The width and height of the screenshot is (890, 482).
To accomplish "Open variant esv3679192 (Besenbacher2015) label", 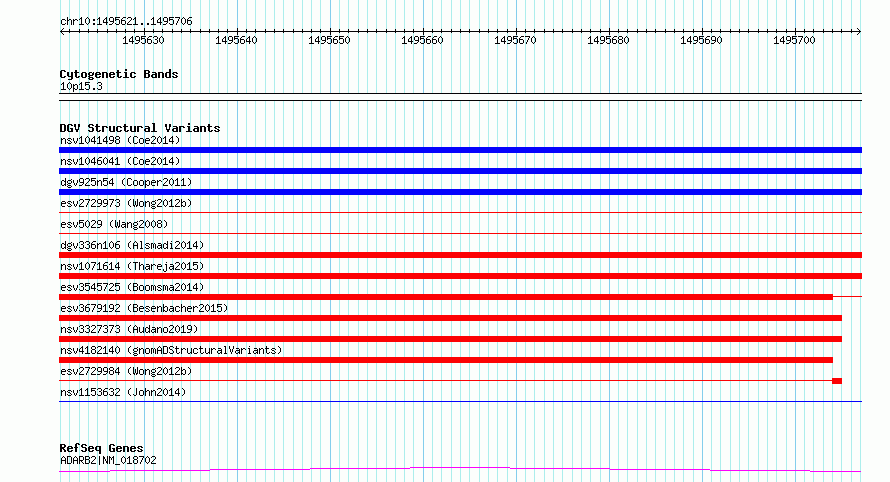I will tap(144, 308).
